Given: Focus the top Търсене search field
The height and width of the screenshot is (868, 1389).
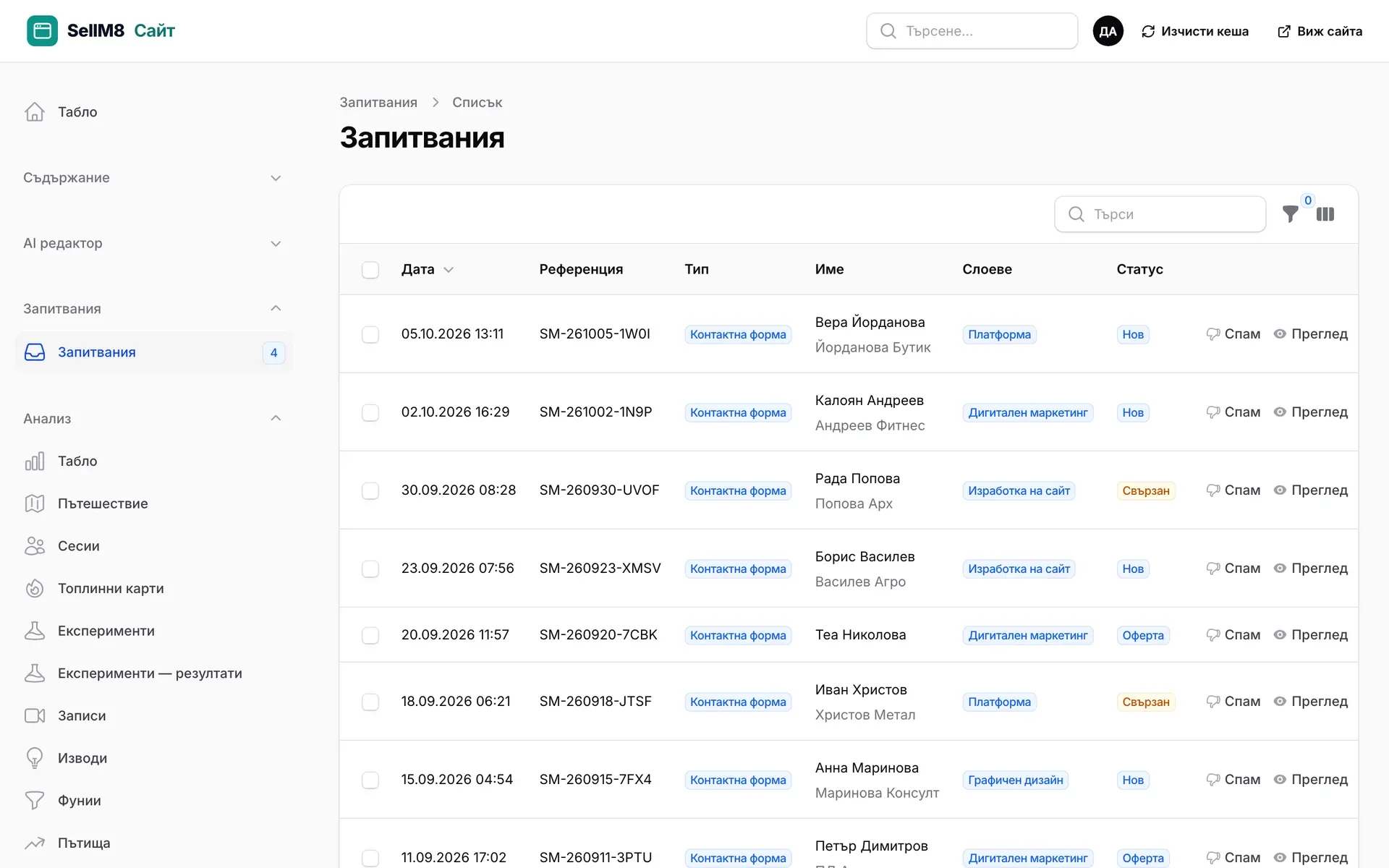Looking at the screenshot, I should (972, 31).
